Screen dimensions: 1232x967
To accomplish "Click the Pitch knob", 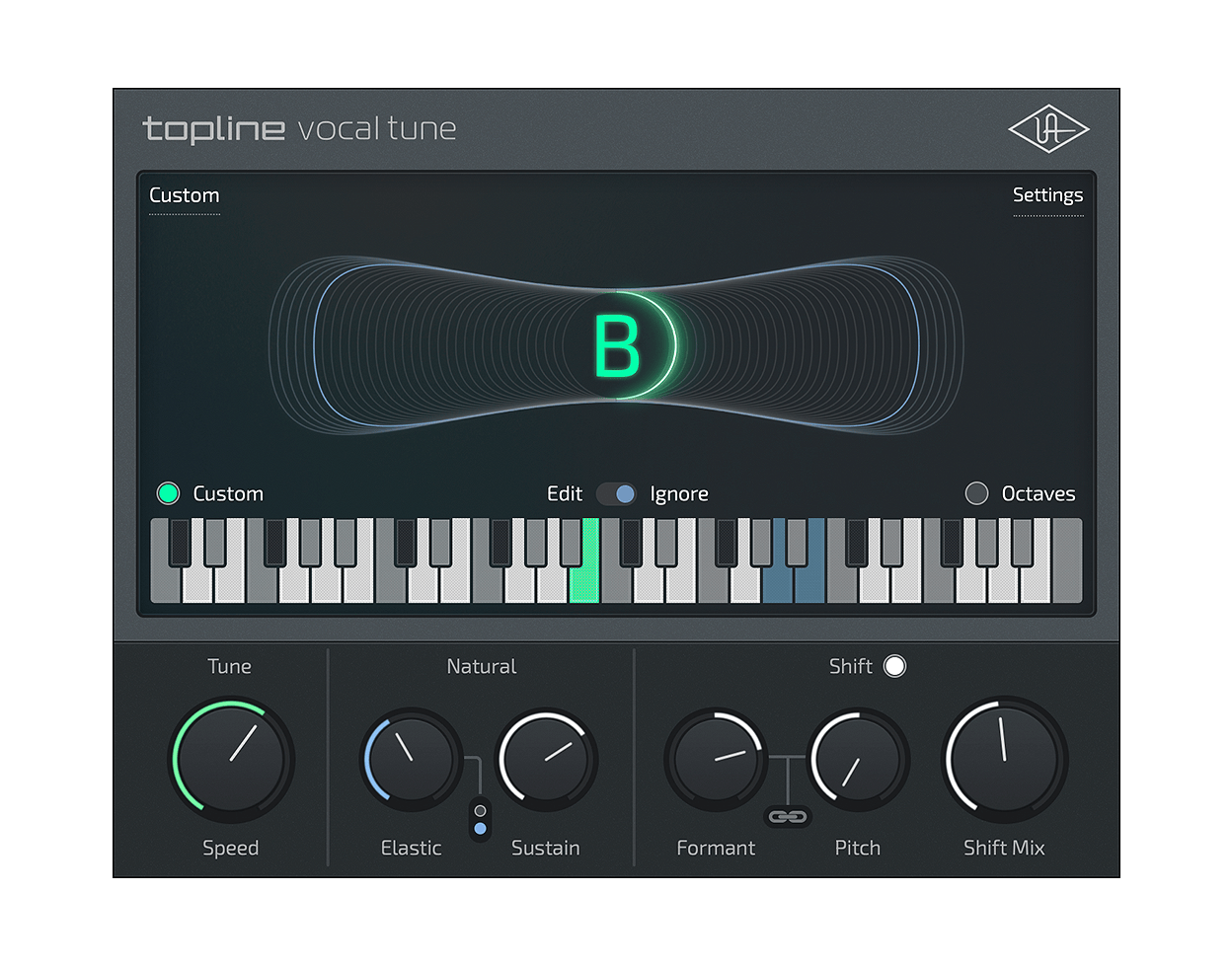I will (859, 760).
